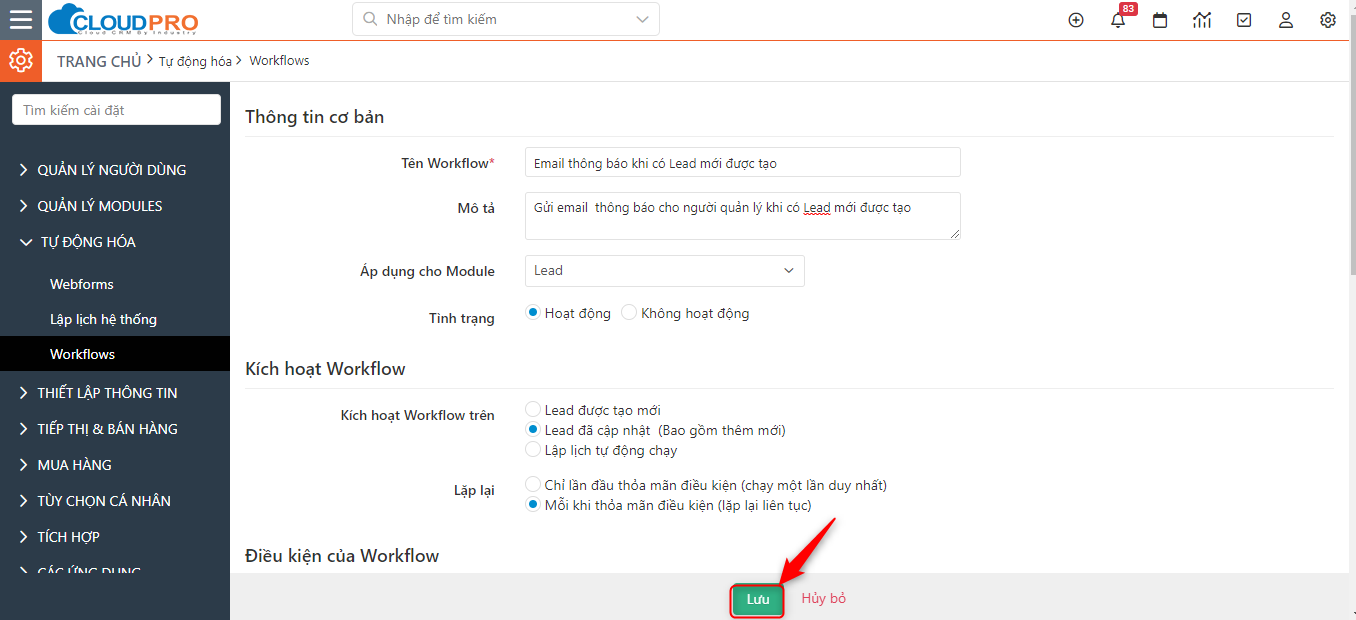The height and width of the screenshot is (620, 1356).
Task: Click the Tìm kiếm cài đặt search box
Action: coord(116,110)
